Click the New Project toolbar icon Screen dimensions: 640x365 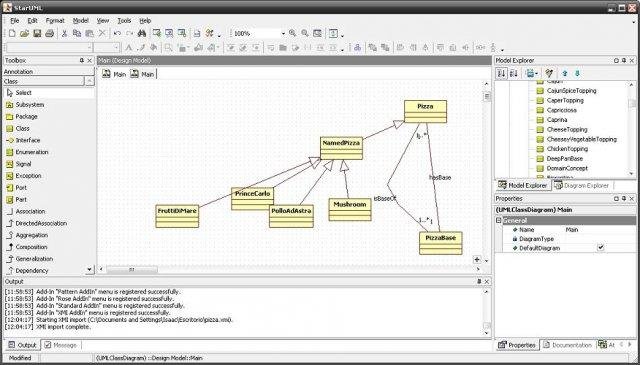tap(12, 33)
